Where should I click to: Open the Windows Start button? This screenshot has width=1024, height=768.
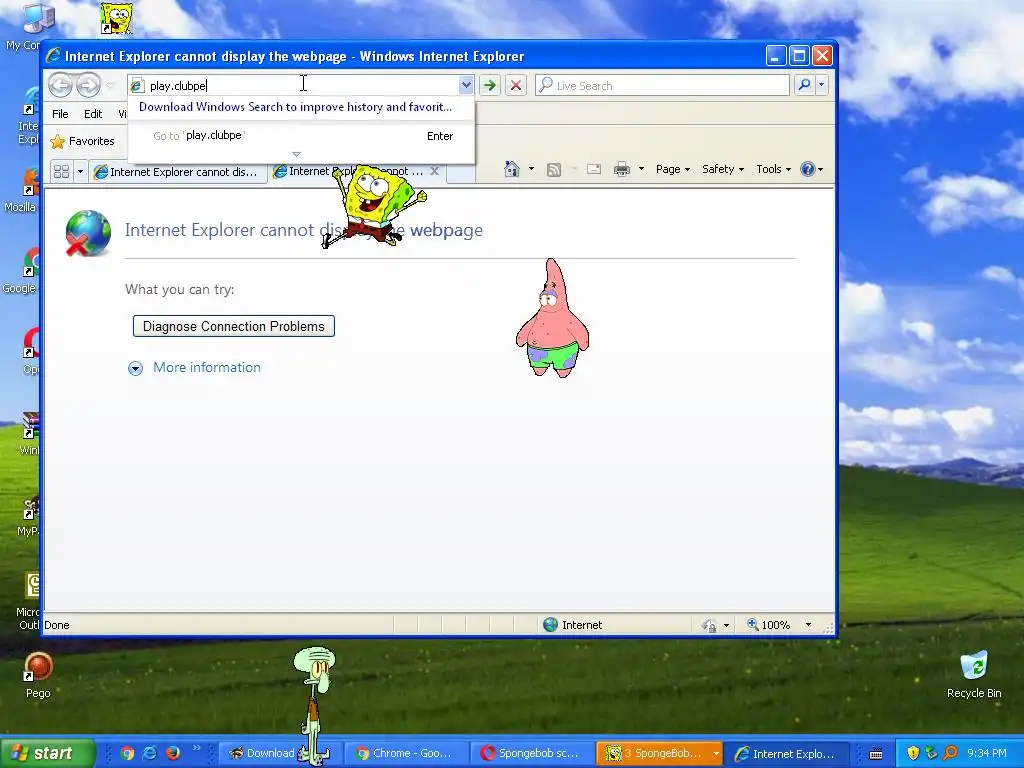[x=48, y=753]
